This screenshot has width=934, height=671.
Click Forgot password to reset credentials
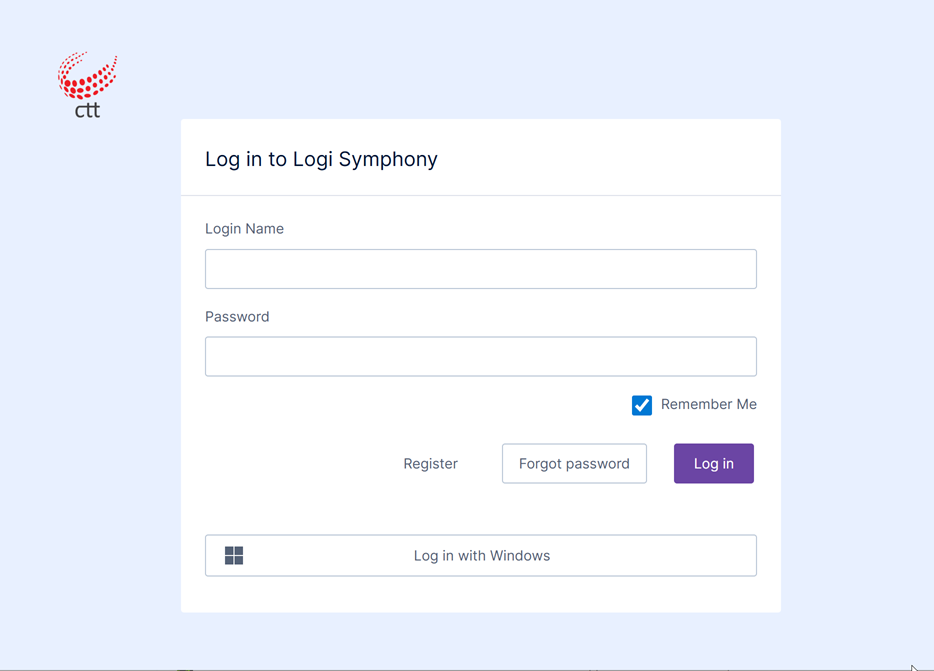point(574,463)
